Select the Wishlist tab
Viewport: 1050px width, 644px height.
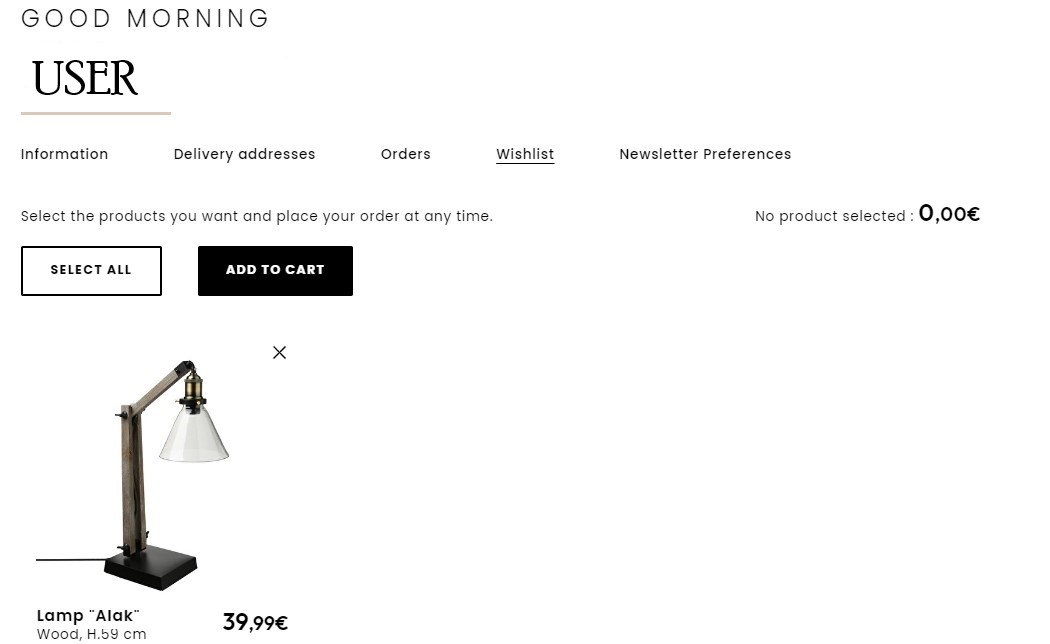click(525, 154)
